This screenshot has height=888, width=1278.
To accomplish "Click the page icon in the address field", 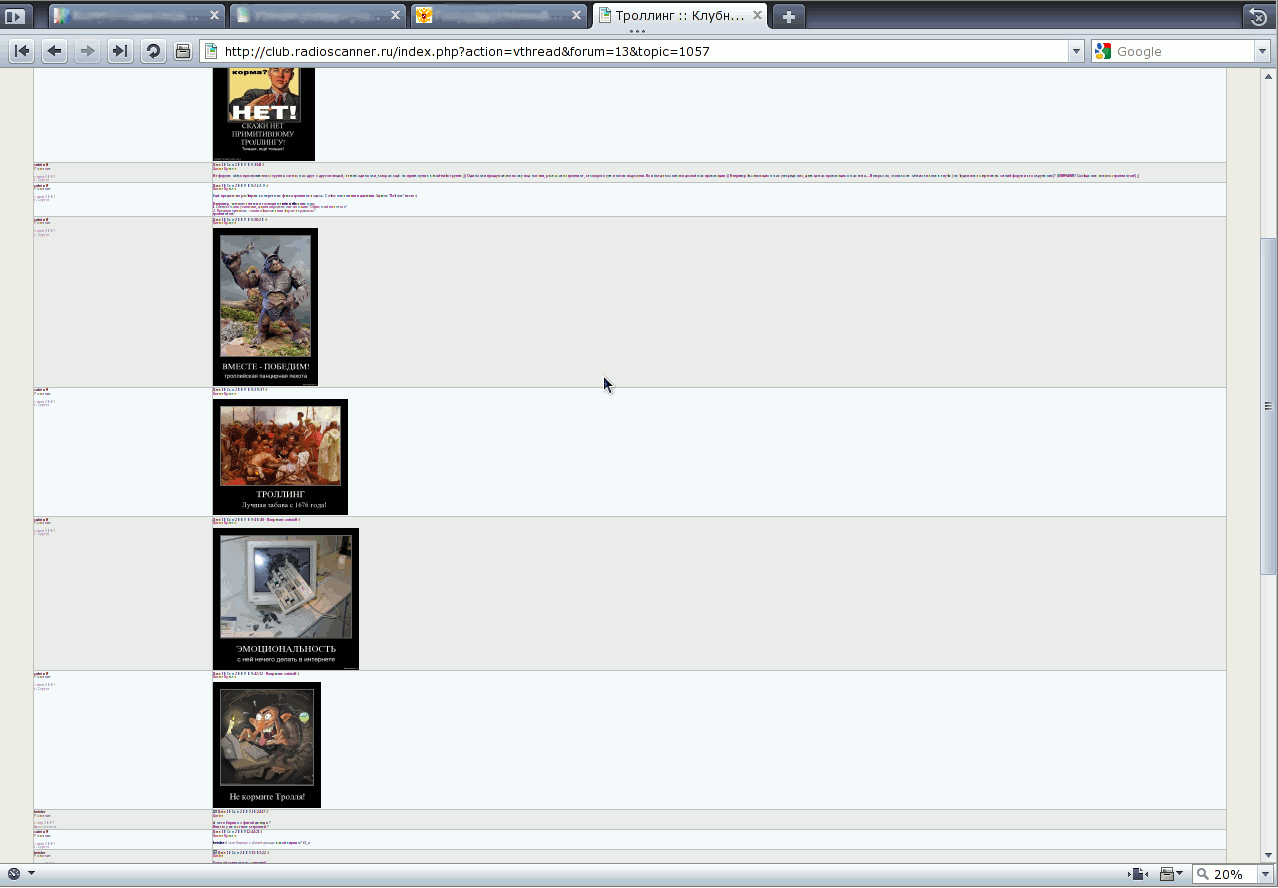I will pyautogui.click(x=212, y=51).
